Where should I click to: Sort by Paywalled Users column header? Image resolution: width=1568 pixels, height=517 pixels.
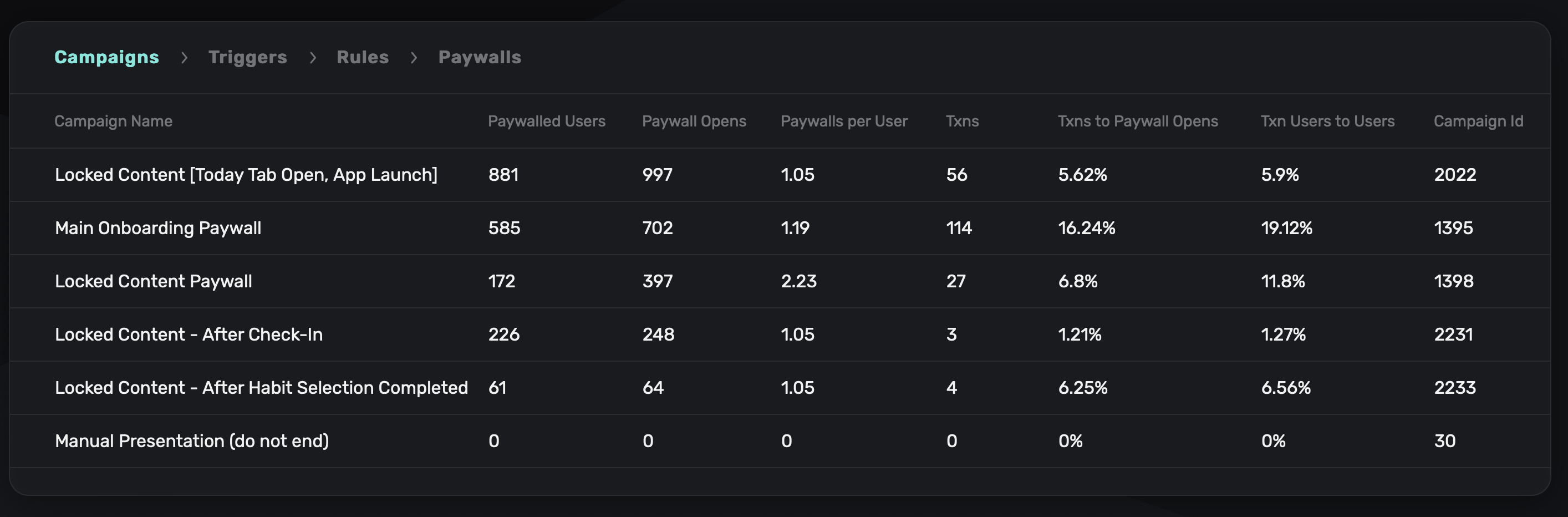pyautogui.click(x=546, y=121)
